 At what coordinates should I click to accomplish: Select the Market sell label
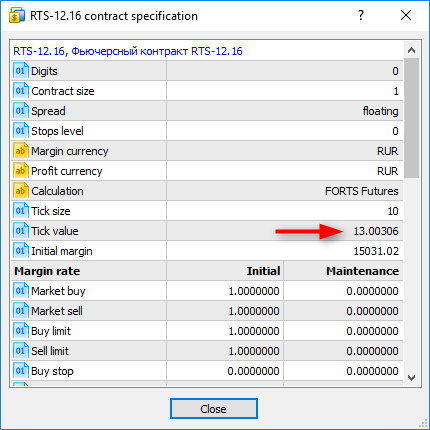pyautogui.click(x=57, y=311)
